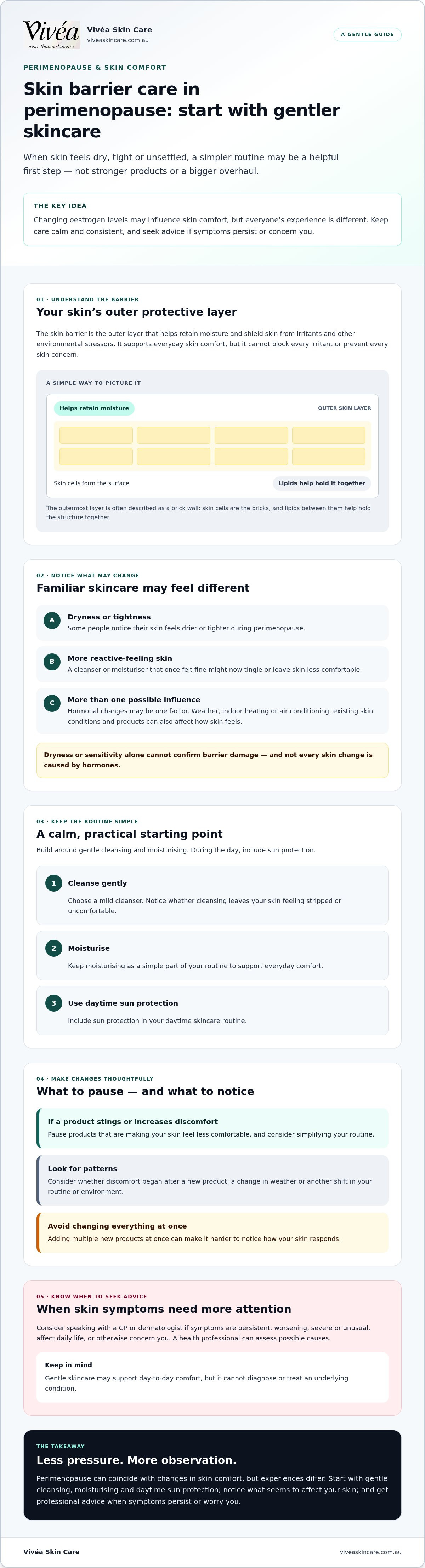Viewport: 425px width, 1568px height.
Task: Select the circled letter B badge
Action: click(52, 662)
